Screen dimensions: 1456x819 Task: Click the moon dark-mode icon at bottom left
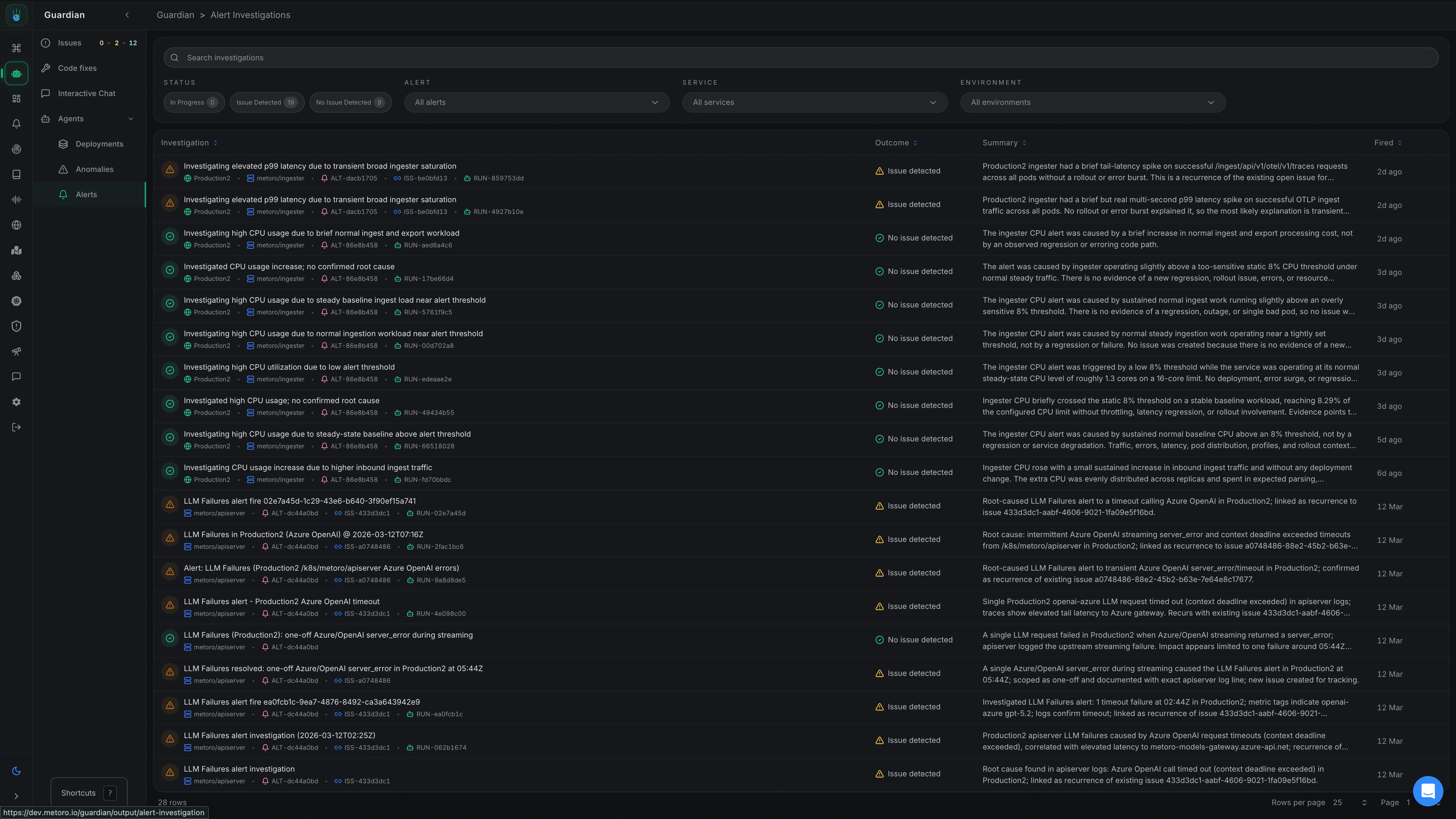pos(16,770)
